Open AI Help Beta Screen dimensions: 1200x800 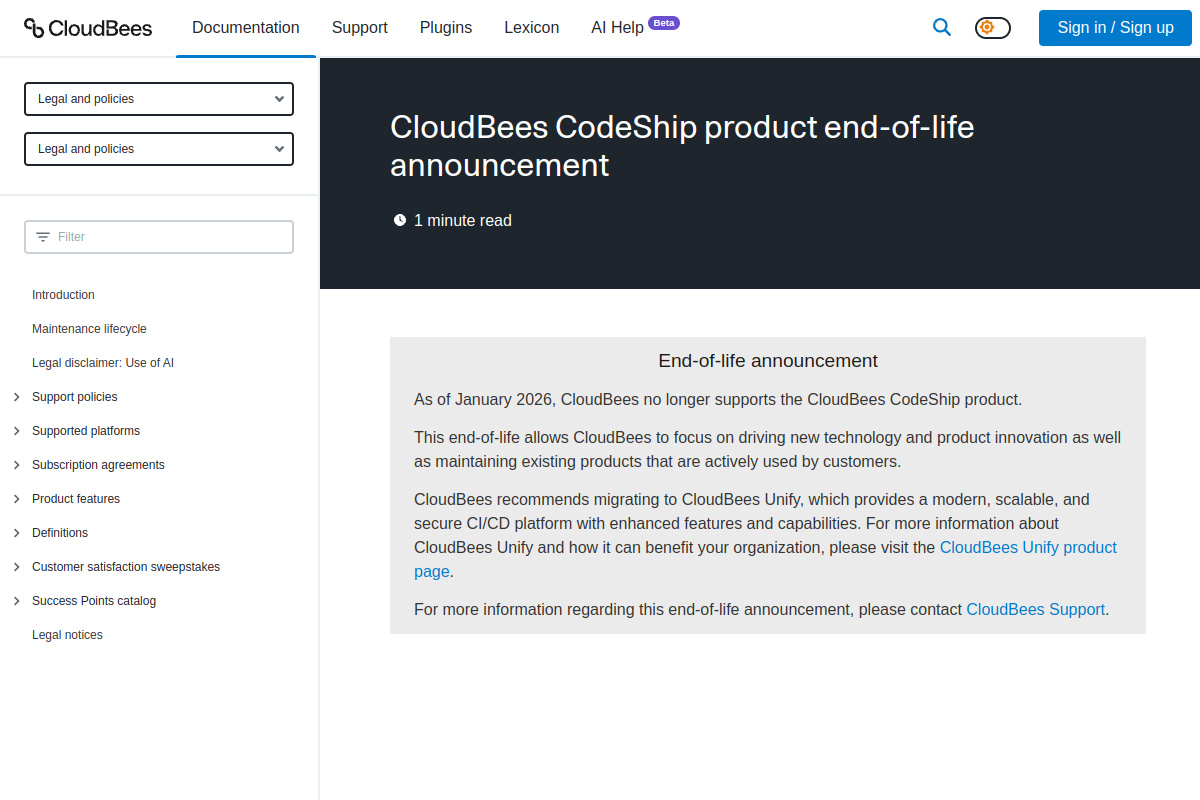[635, 27]
